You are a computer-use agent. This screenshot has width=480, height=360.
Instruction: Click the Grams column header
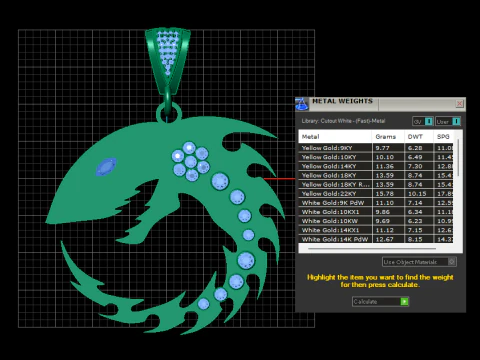[x=388, y=137]
